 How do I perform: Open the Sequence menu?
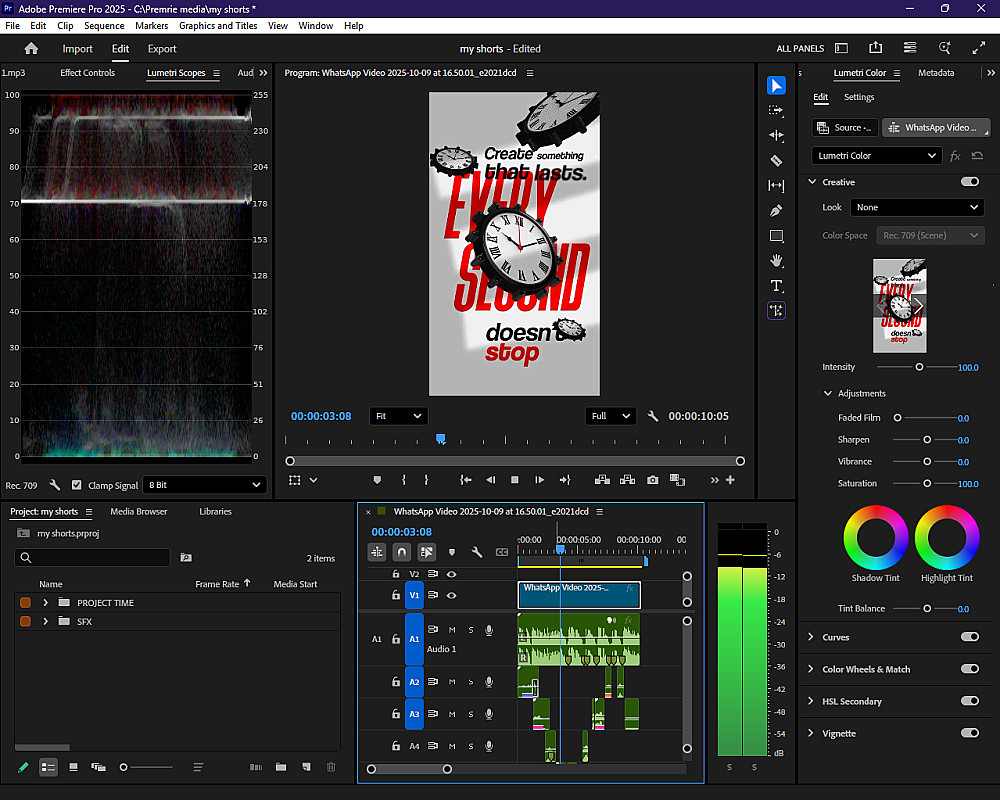[x=104, y=26]
